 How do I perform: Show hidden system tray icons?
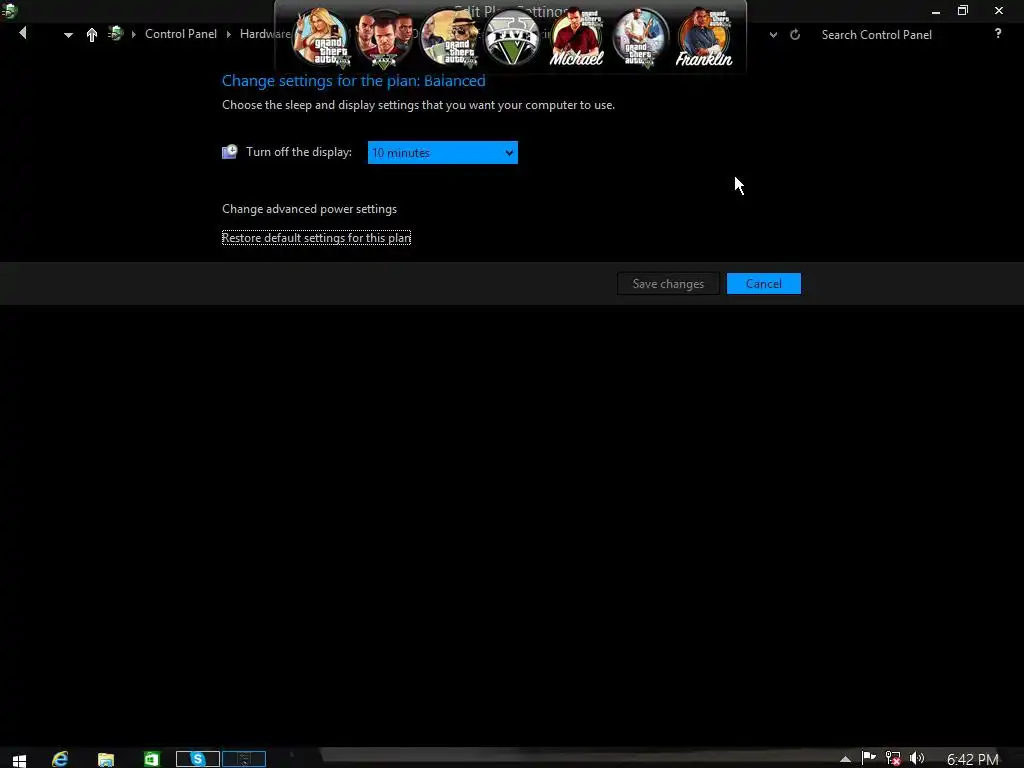click(845, 760)
